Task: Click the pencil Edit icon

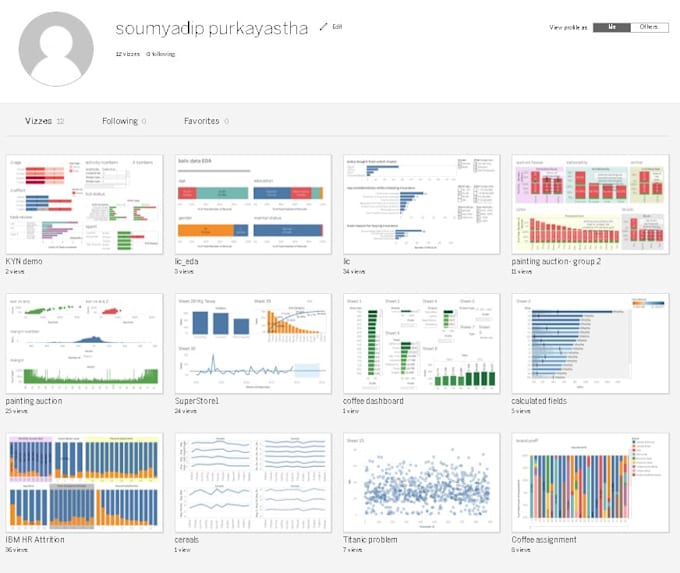Action: click(323, 27)
